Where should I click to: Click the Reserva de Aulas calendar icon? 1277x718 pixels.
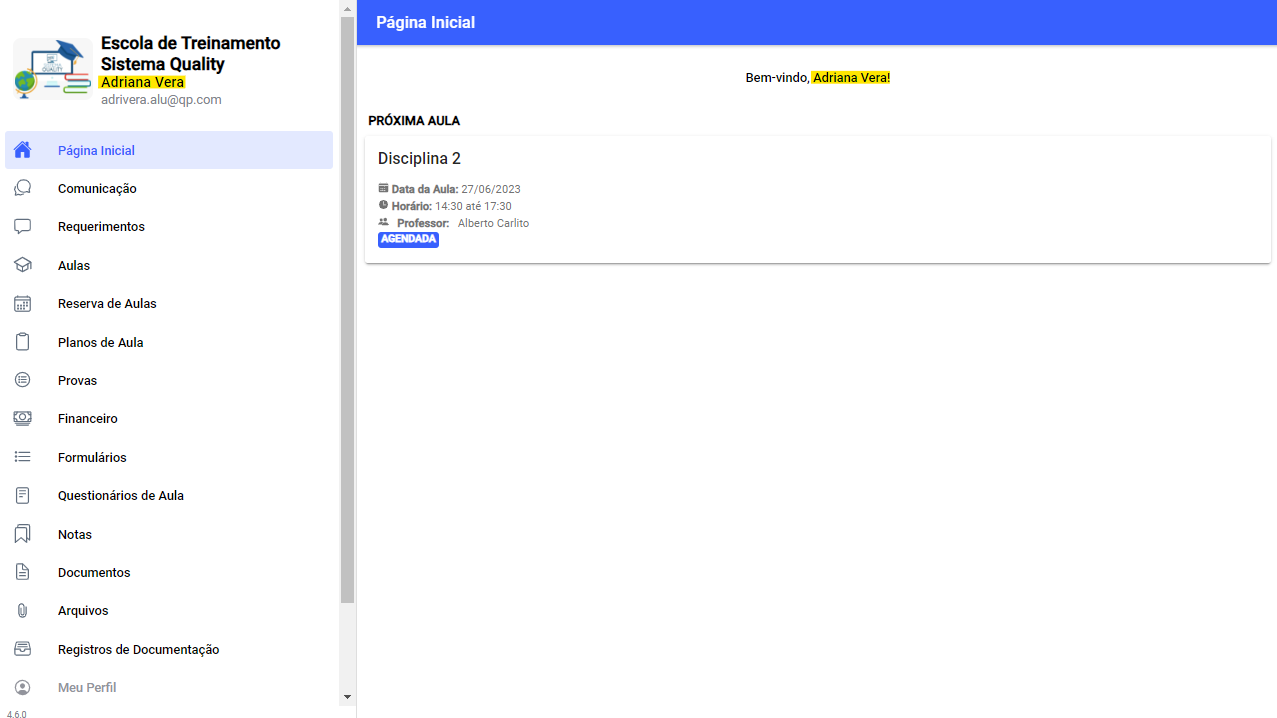click(x=22, y=304)
